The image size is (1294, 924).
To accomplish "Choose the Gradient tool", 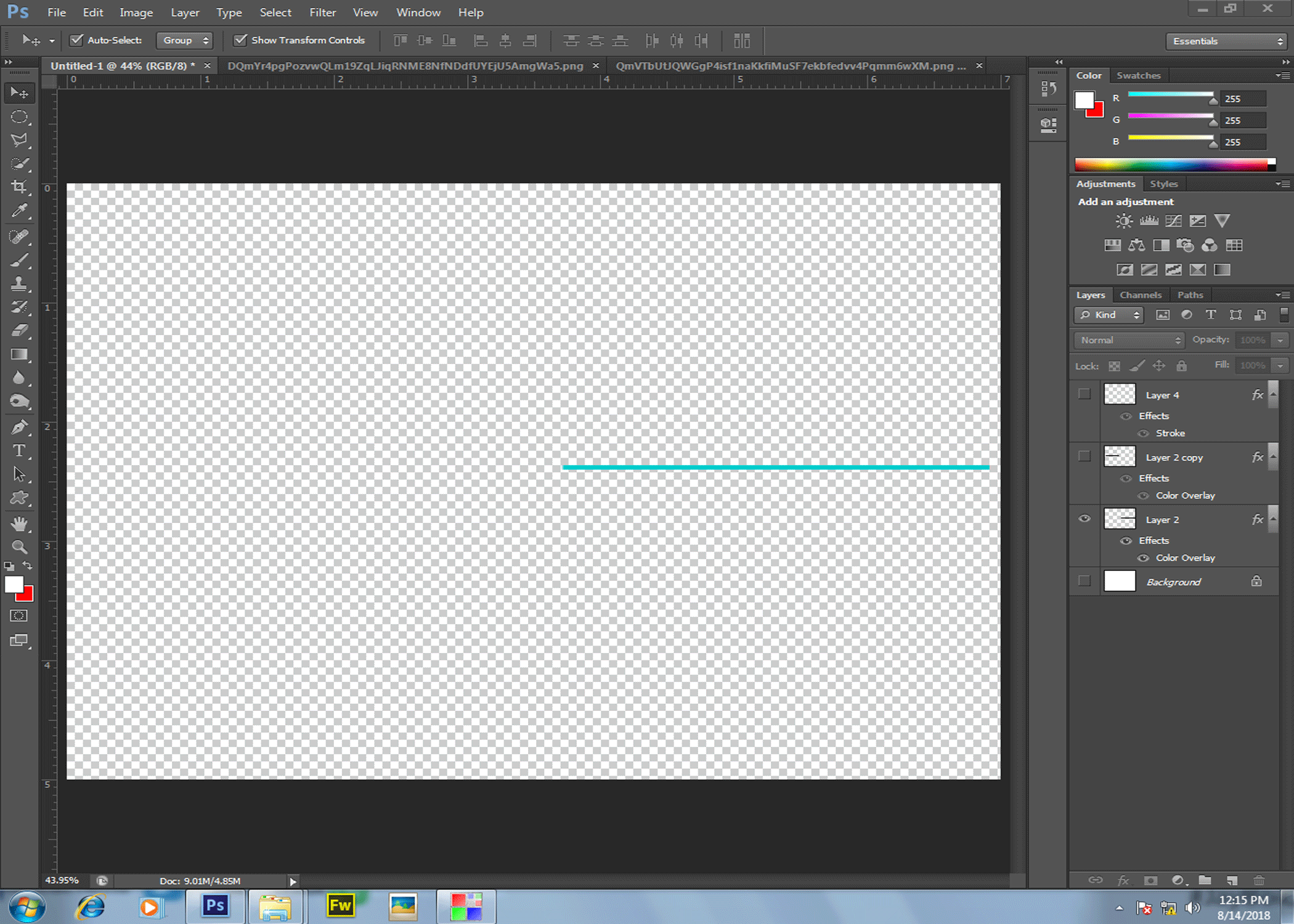I will point(19,354).
